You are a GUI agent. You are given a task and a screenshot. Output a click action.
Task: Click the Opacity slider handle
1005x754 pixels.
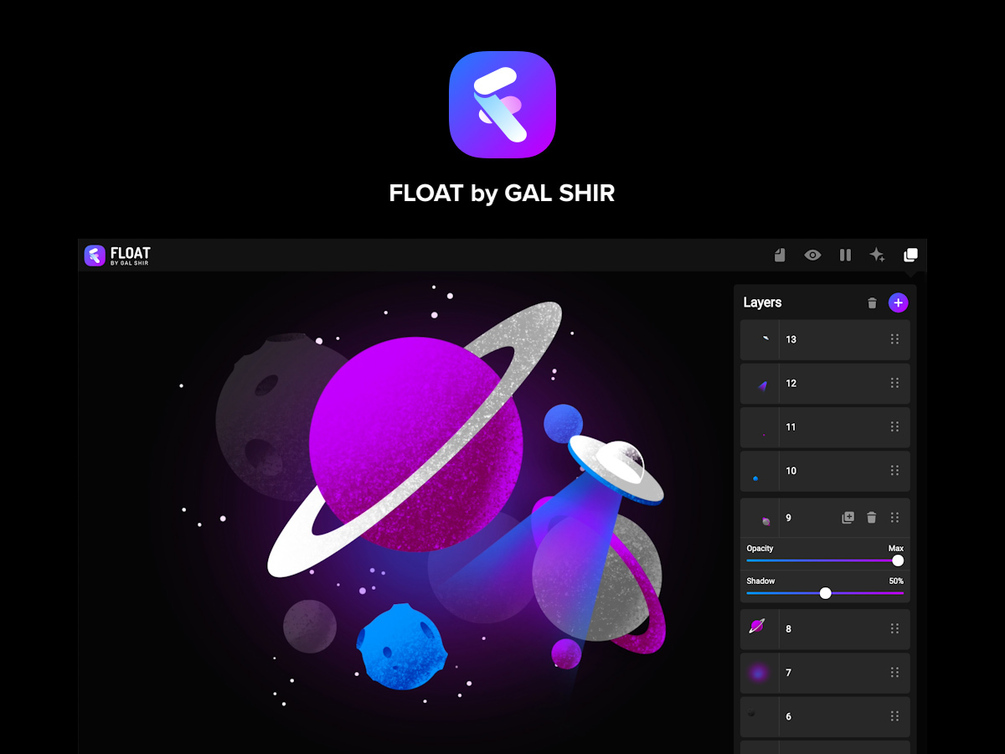[x=898, y=560]
